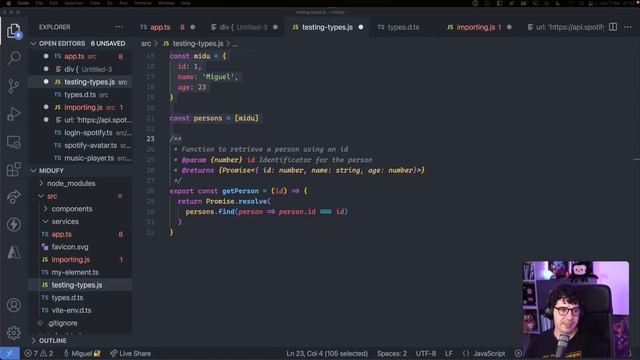640x360 pixels.
Task: Select testing-types.js in open editors list
Action: [80, 82]
